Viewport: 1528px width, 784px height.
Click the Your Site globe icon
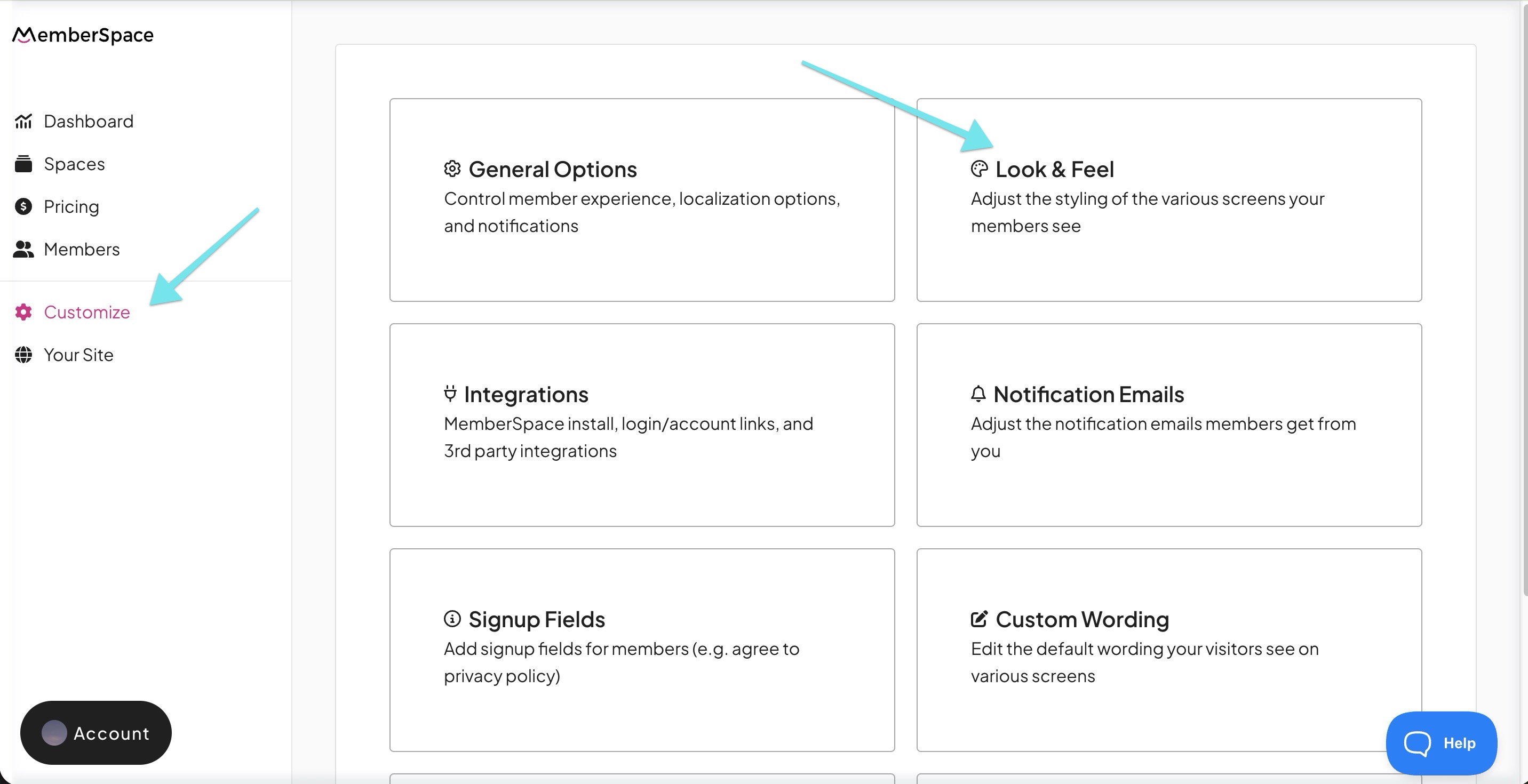[23, 355]
